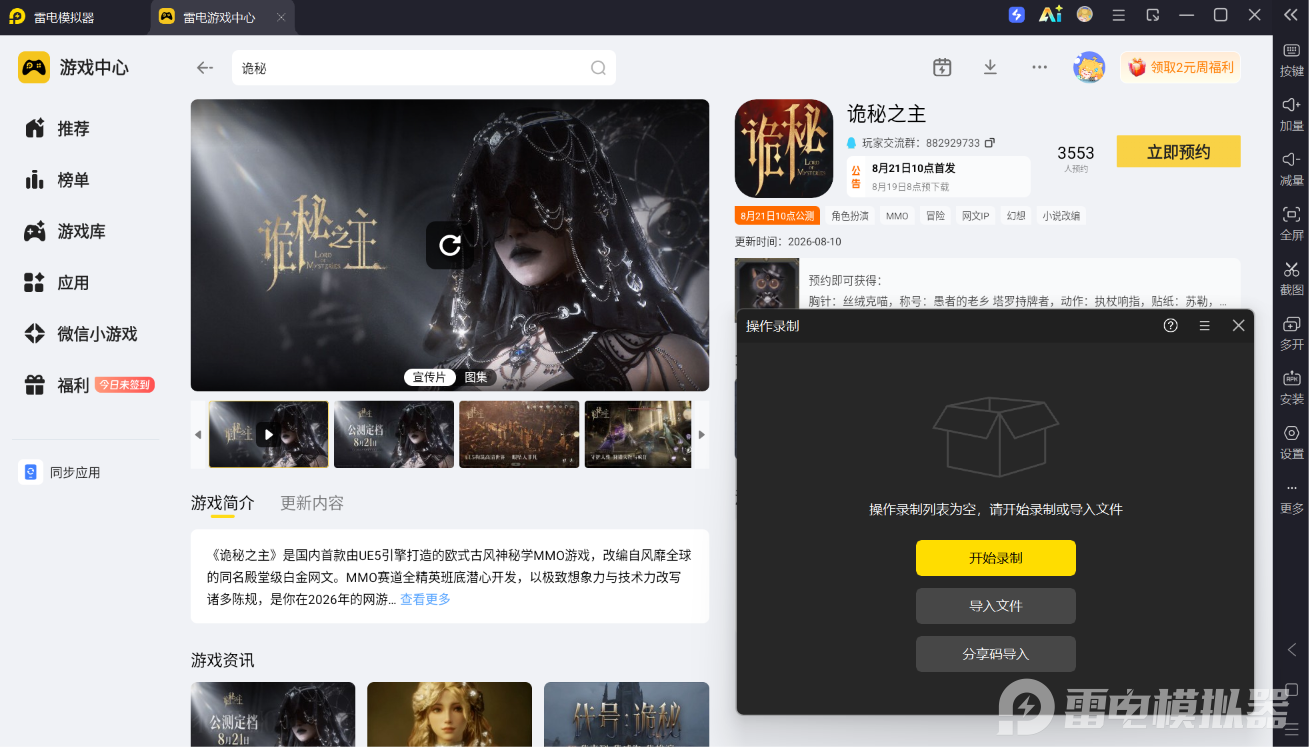This screenshot has width=1309, height=747.
Task: Click the 幻想 tag
Action: (1016, 216)
